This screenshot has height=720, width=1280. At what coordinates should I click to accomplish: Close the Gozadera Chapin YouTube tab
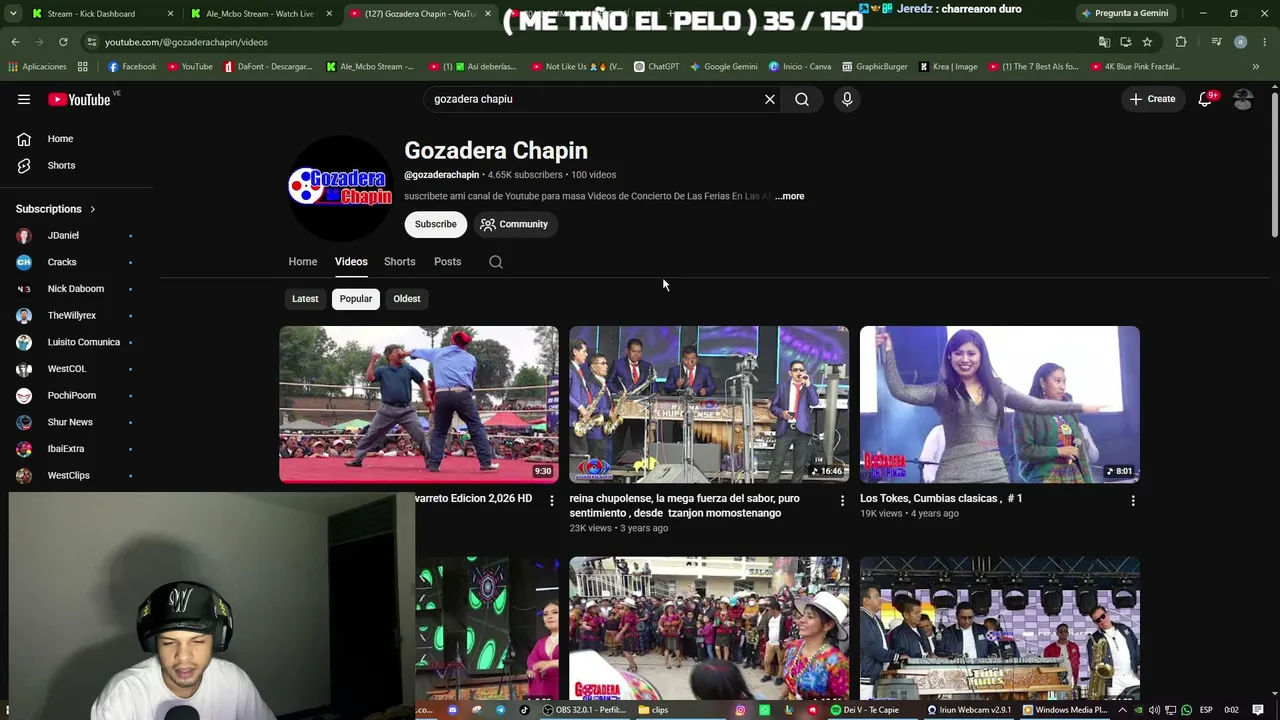(488, 14)
